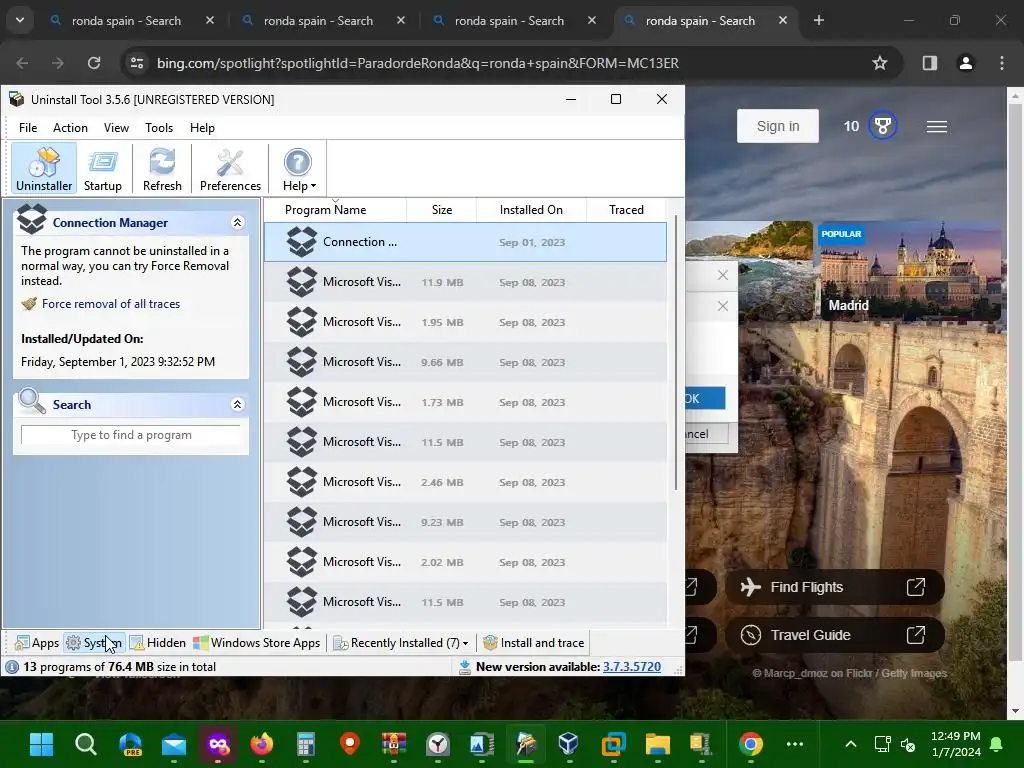Viewport: 1024px width, 768px height.
Task: Show hidden system tray icons
Action: [850, 744]
